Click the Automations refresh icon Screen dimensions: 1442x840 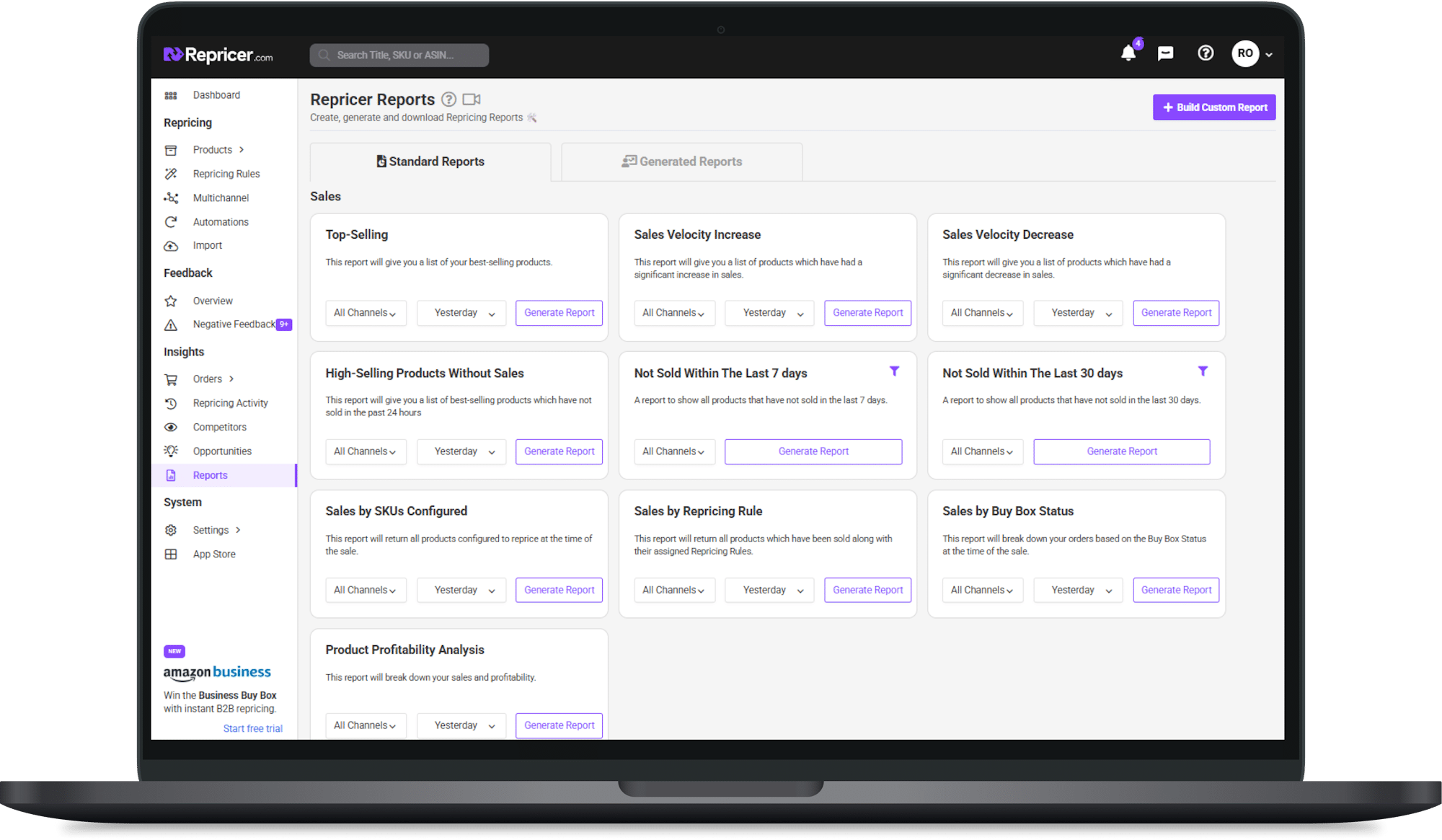(171, 222)
